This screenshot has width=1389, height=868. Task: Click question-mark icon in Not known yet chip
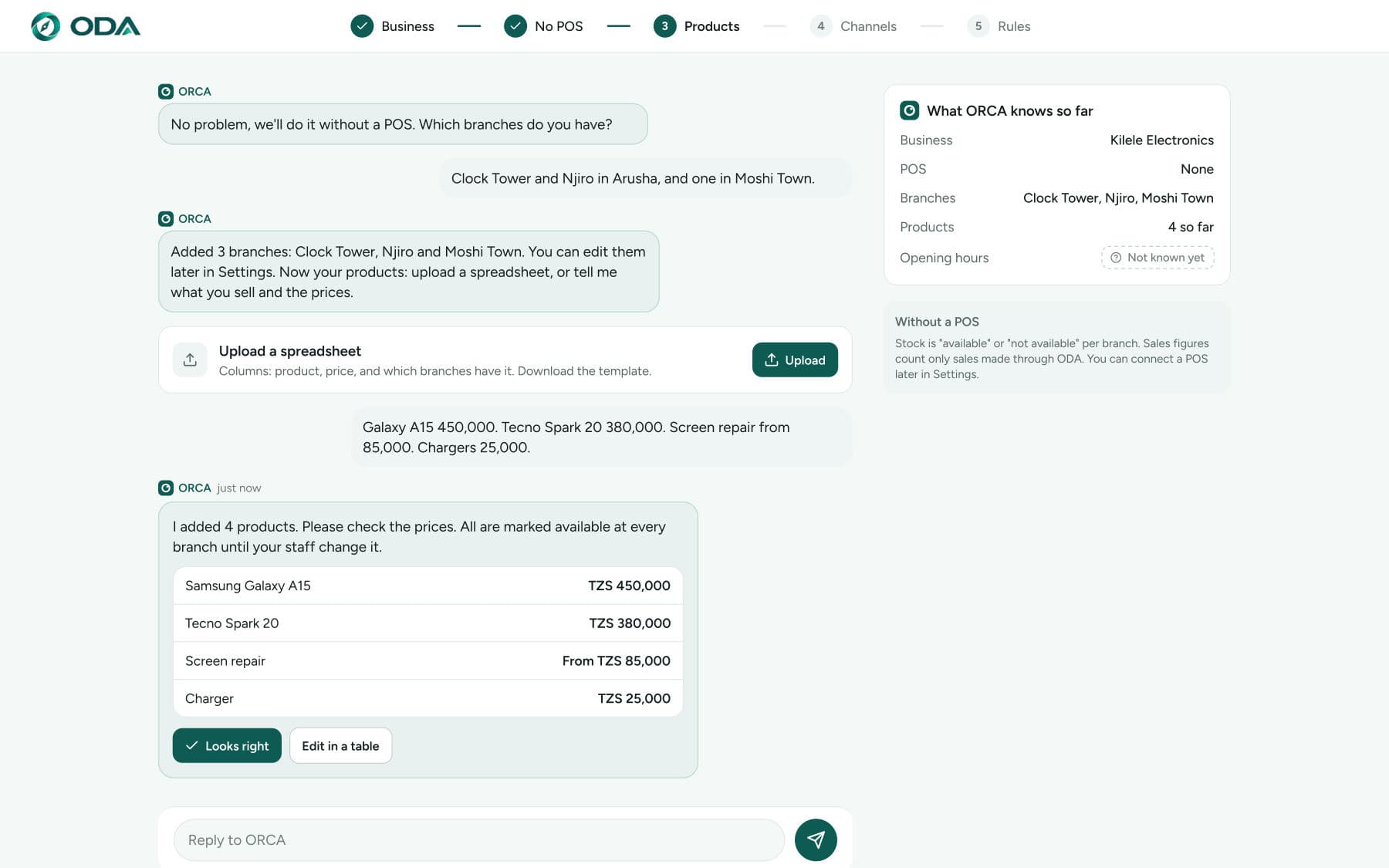tap(1116, 258)
